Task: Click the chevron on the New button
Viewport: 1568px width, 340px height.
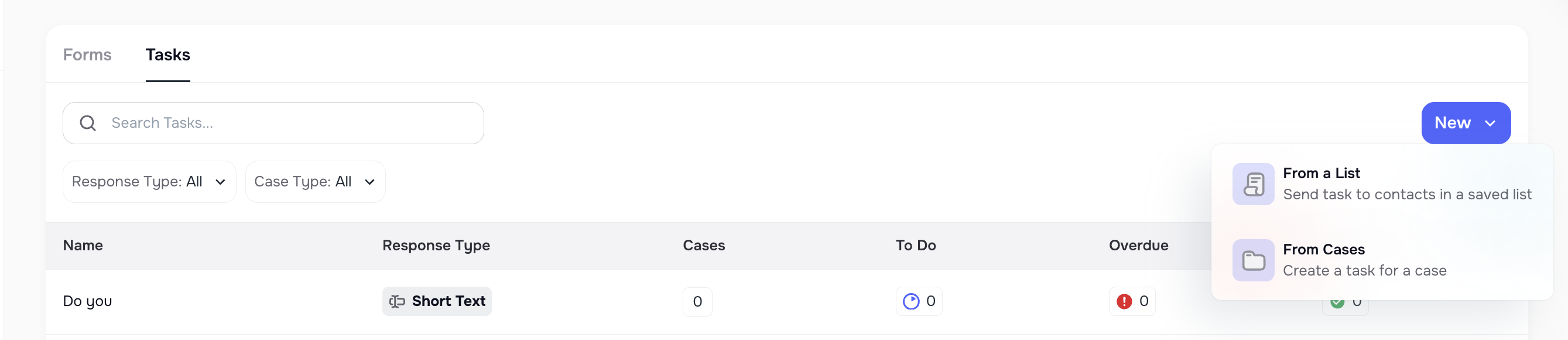Action: coord(1490,123)
